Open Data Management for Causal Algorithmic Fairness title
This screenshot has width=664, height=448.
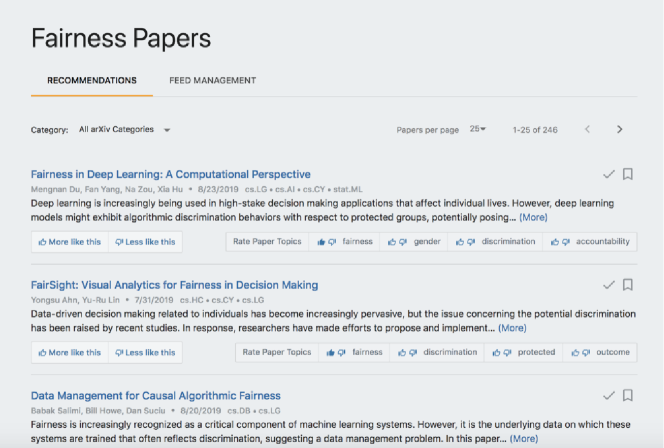(156, 395)
